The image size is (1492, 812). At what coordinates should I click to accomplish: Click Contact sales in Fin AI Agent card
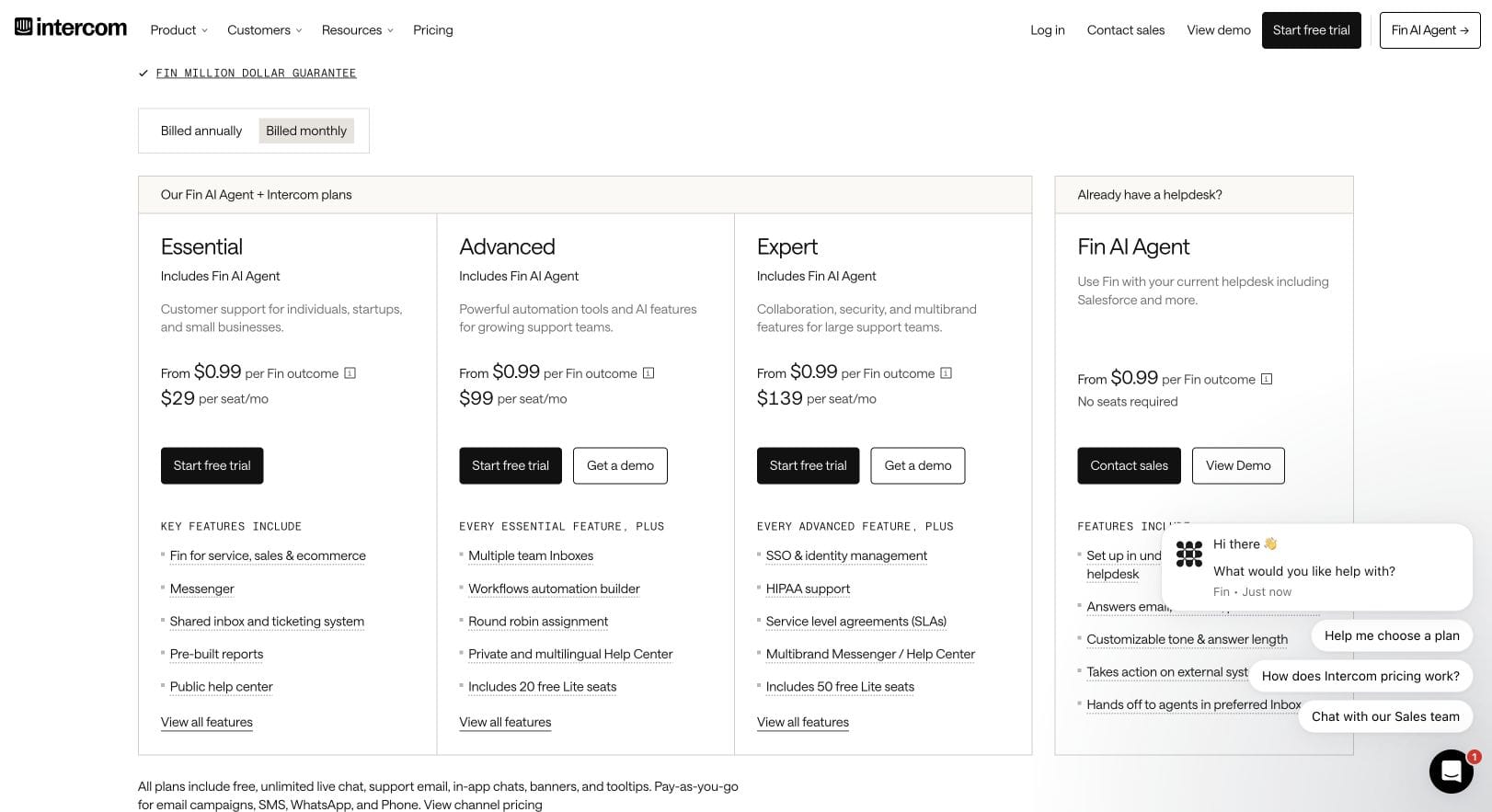point(1130,465)
